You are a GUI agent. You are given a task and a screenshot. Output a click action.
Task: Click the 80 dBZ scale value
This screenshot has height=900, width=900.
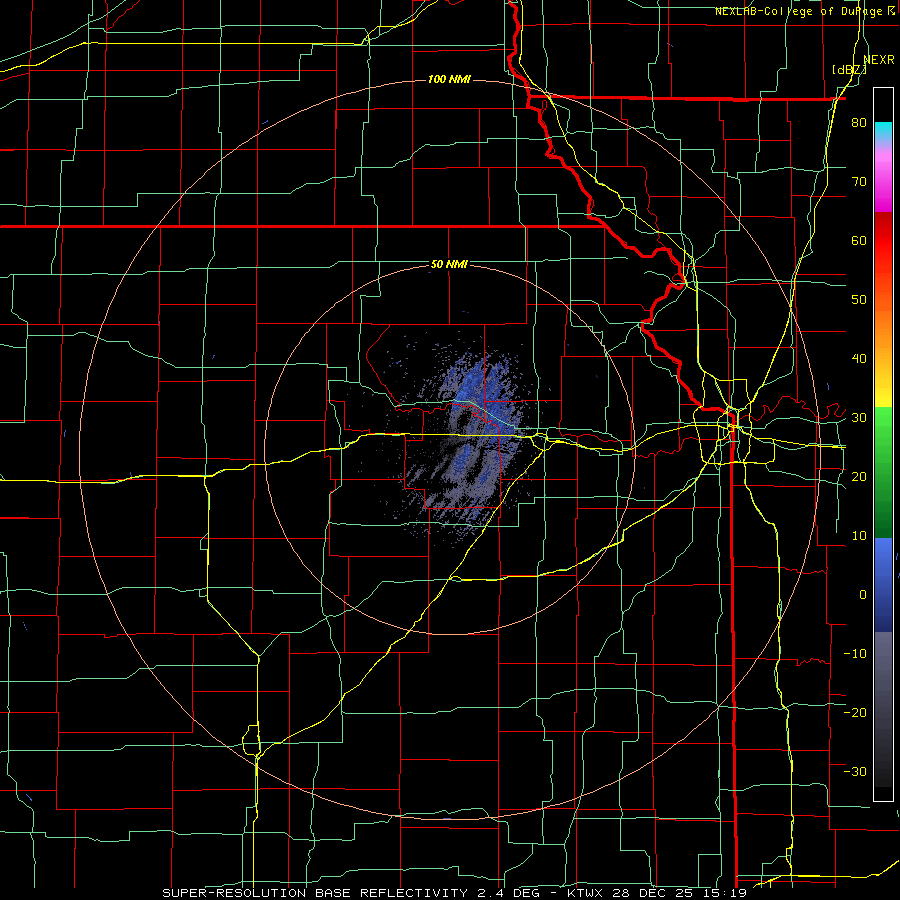pos(859,123)
